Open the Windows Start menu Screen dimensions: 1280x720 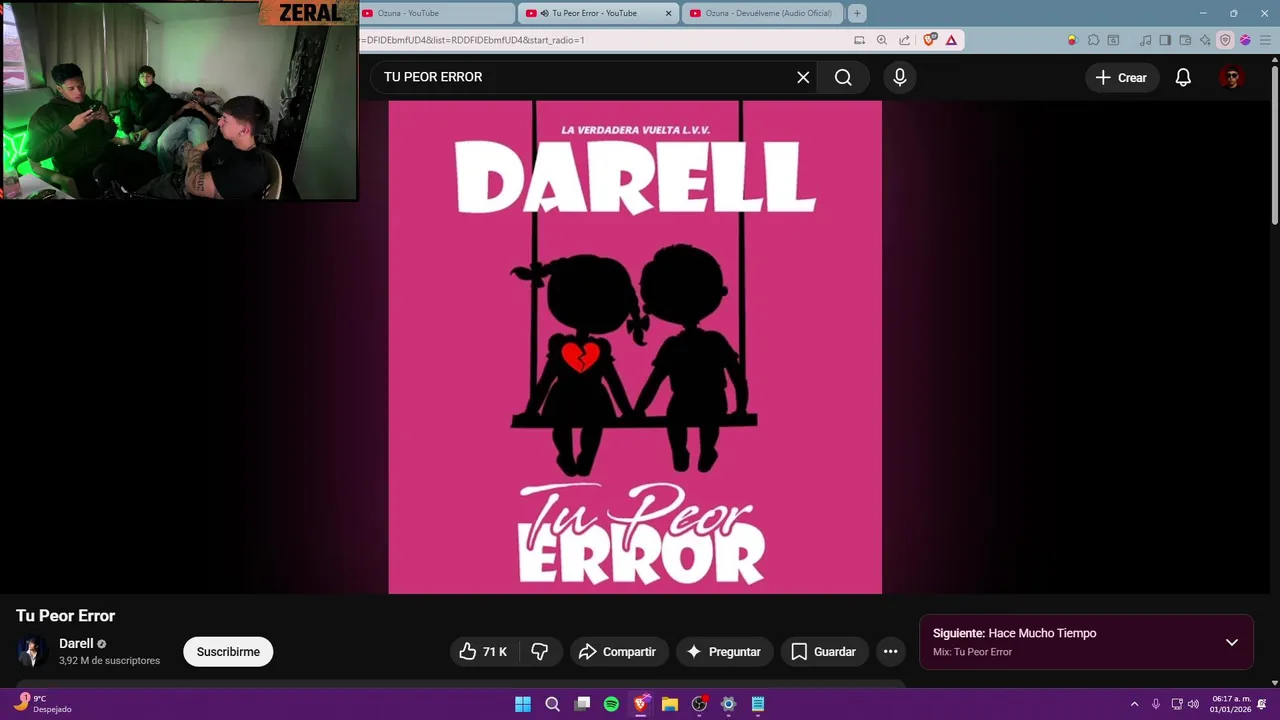(523, 704)
